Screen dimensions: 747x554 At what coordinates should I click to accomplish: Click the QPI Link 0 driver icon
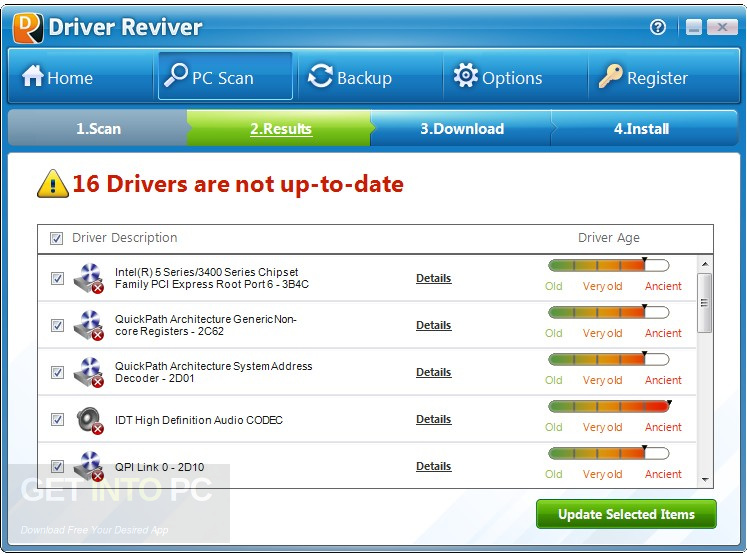89,466
